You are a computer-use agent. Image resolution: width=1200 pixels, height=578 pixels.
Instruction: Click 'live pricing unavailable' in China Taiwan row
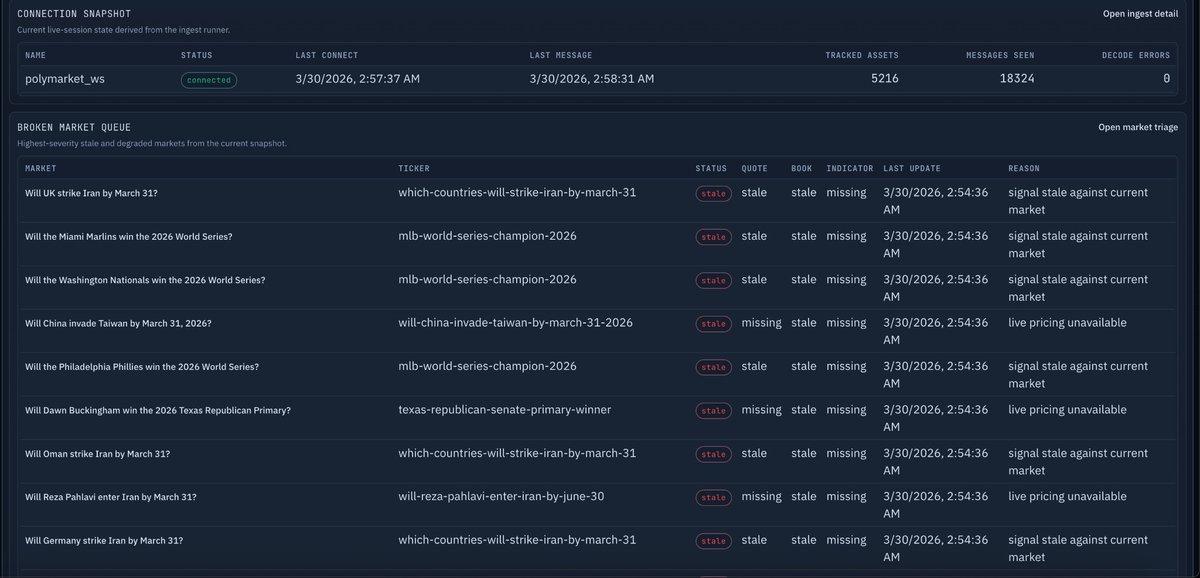[x=1067, y=323]
